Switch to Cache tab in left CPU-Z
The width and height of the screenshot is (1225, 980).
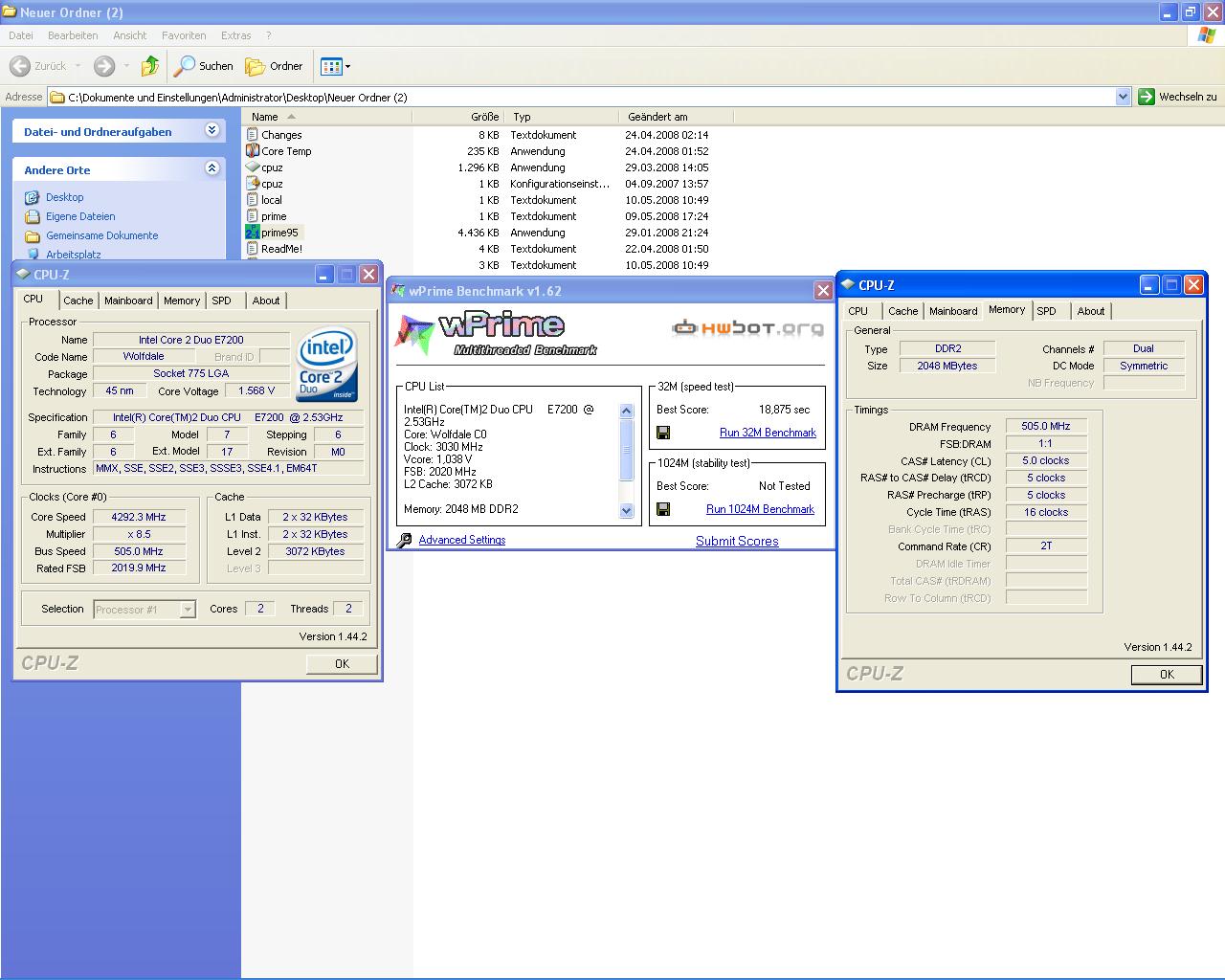click(x=78, y=301)
